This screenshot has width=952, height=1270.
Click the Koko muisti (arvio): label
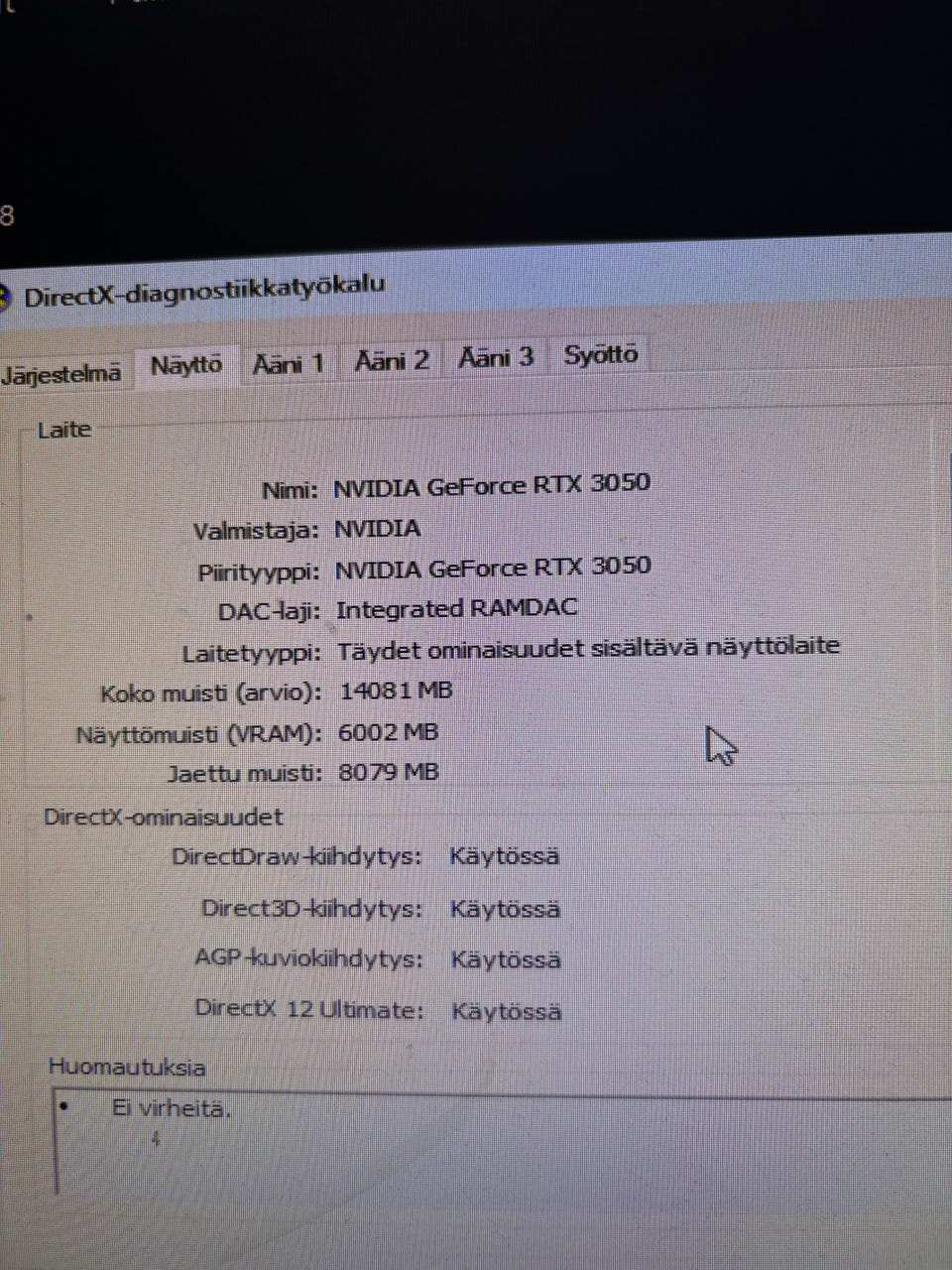coord(211,693)
